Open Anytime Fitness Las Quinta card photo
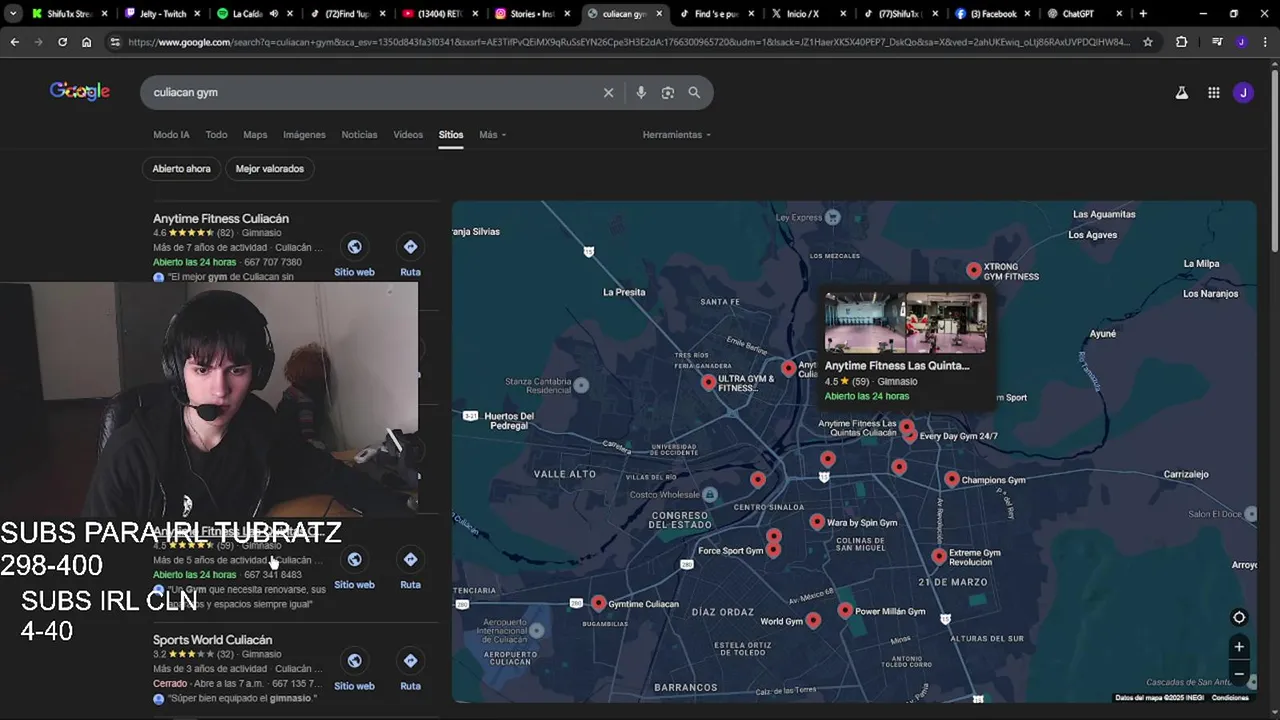The image size is (1280, 720). 905,323
